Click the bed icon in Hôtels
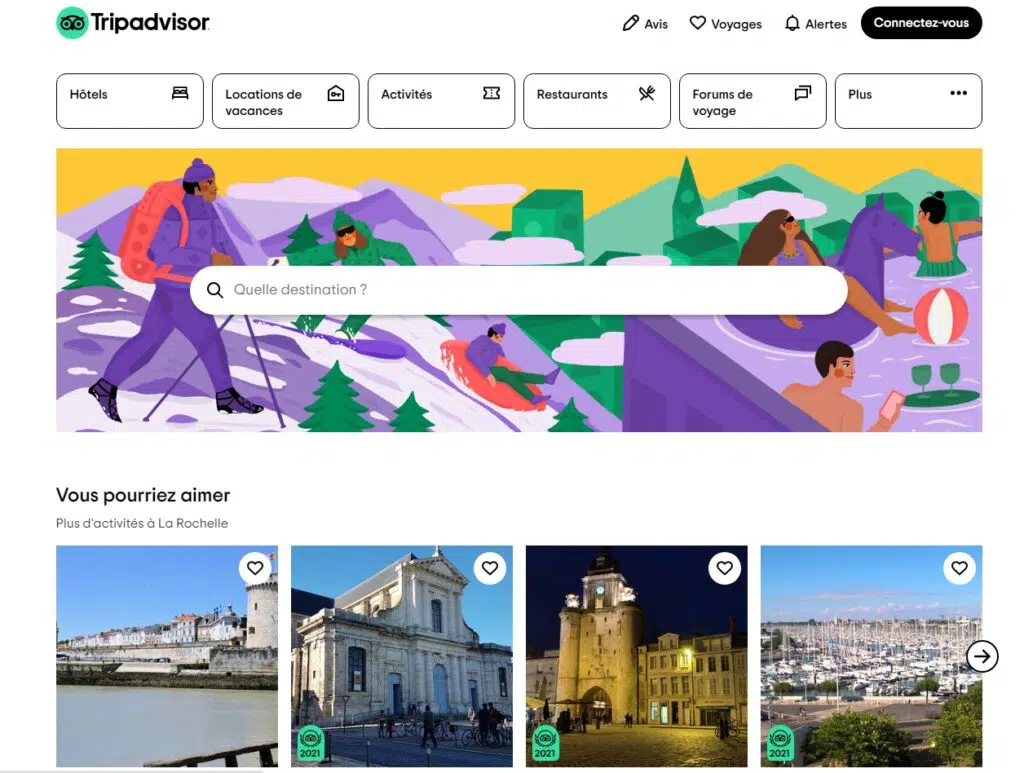The width and height of the screenshot is (1024, 773). 180,93
